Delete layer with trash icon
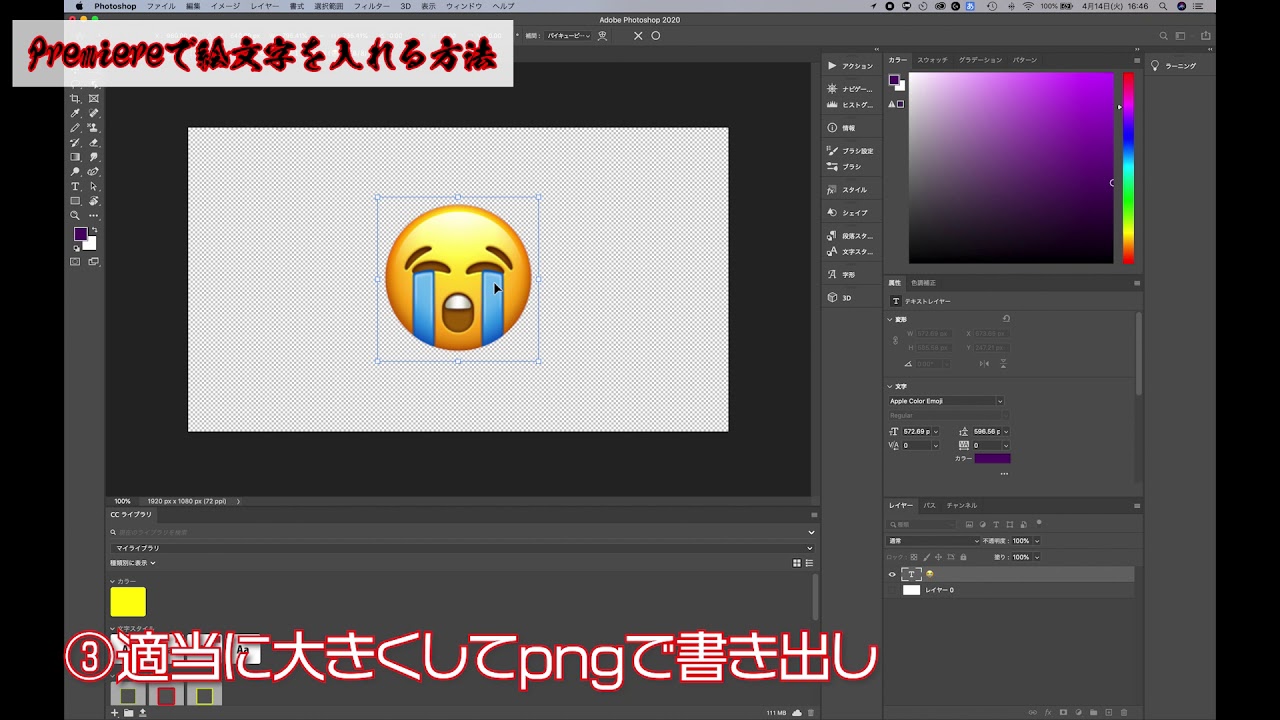The image size is (1280, 720). [x=1124, y=713]
